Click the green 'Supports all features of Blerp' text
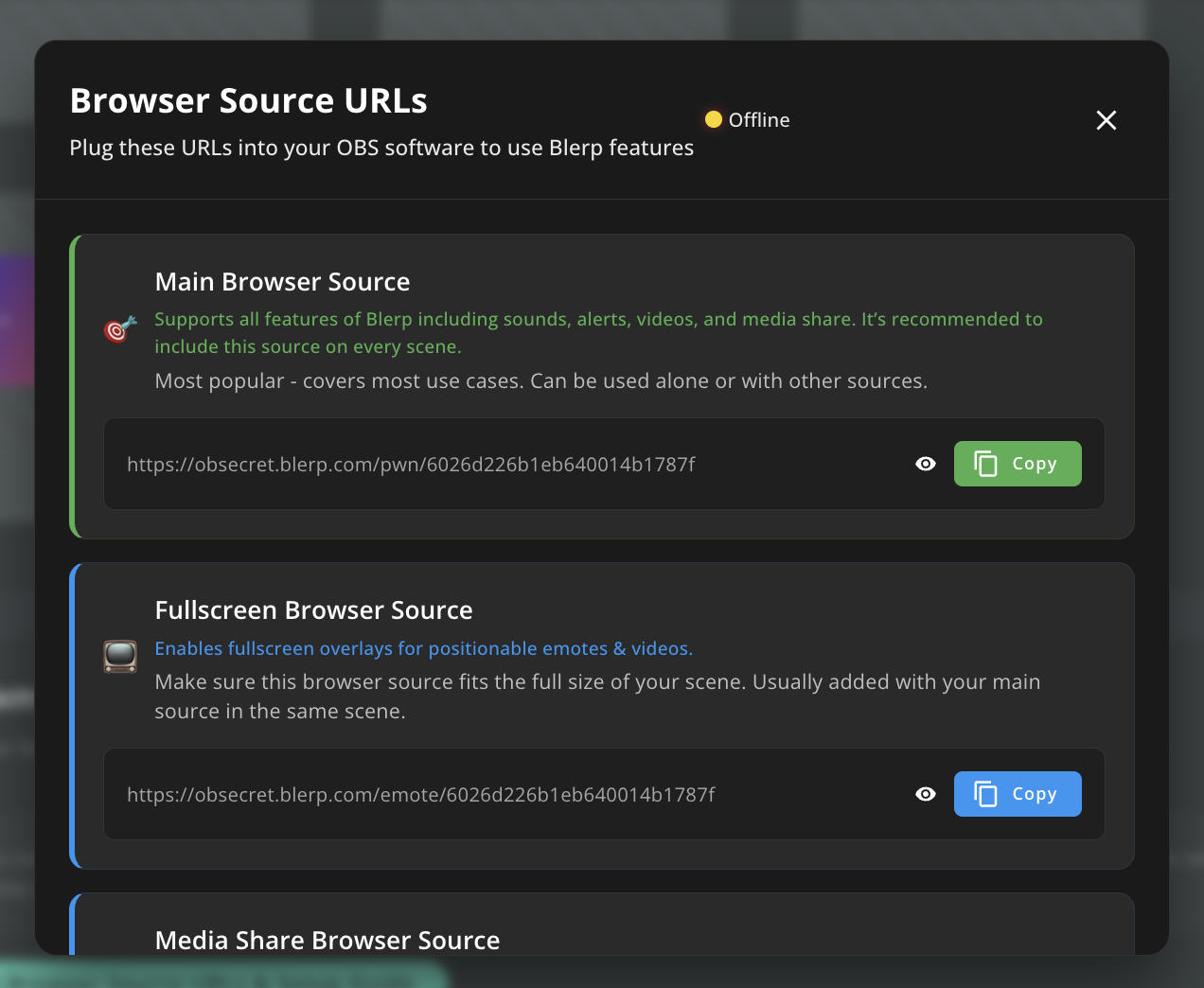 tap(598, 320)
